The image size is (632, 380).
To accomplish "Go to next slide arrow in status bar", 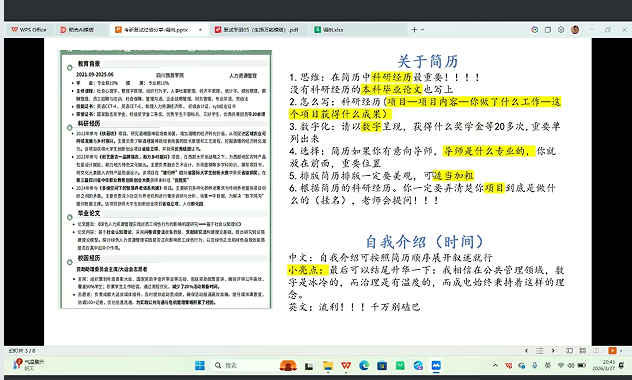I will point(553,351).
